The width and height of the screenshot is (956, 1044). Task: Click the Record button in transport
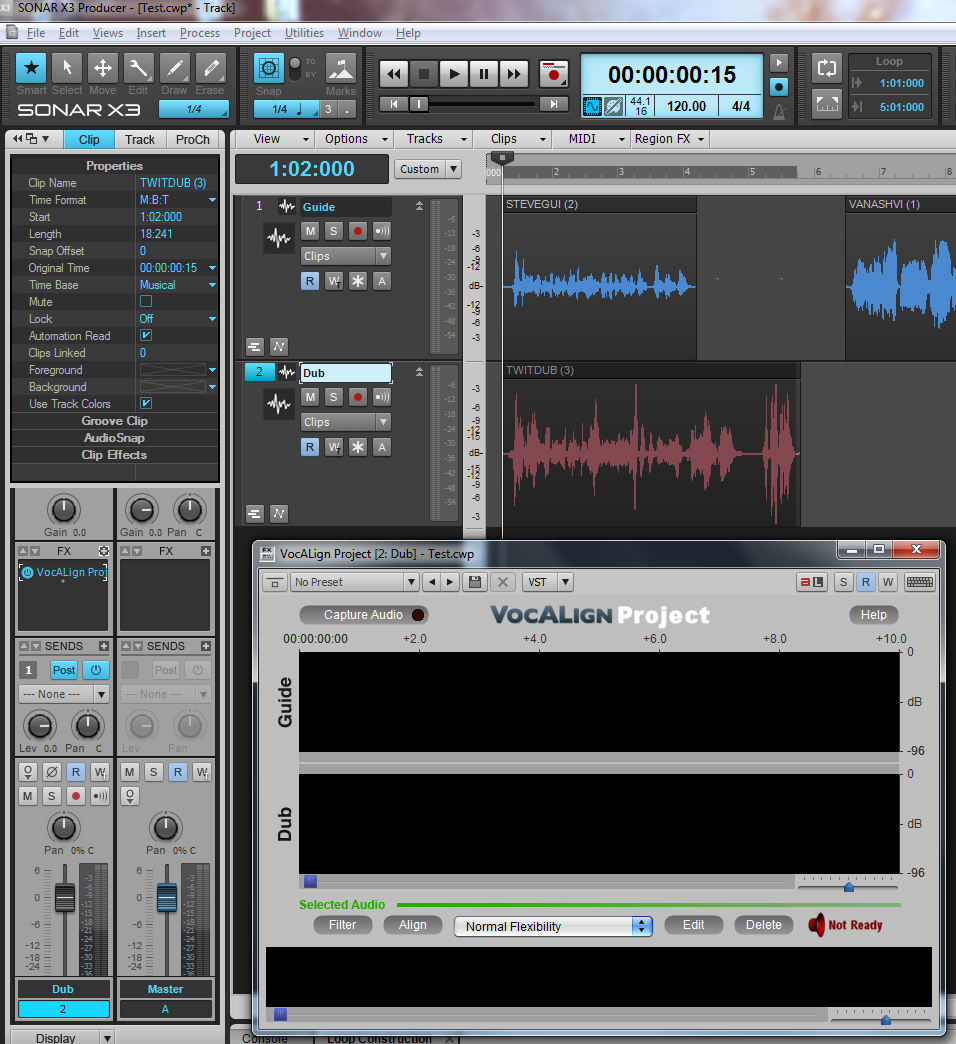coord(553,73)
